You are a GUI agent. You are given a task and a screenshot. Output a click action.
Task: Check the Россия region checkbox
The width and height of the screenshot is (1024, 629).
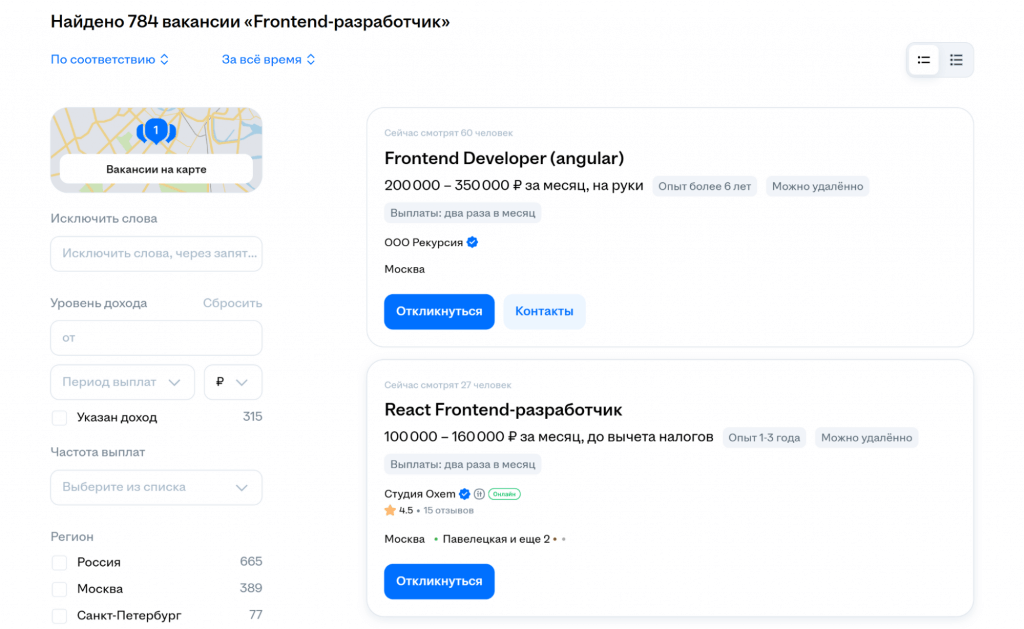click(59, 562)
